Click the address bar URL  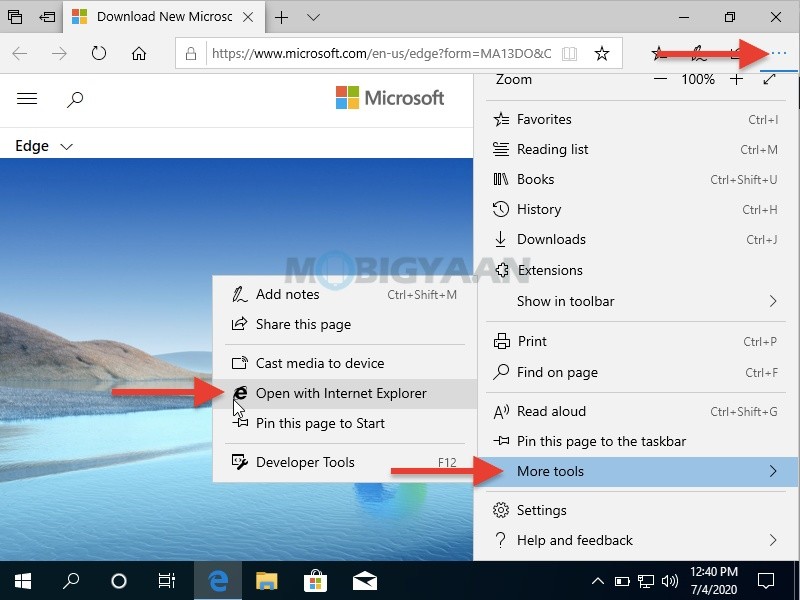pos(381,53)
